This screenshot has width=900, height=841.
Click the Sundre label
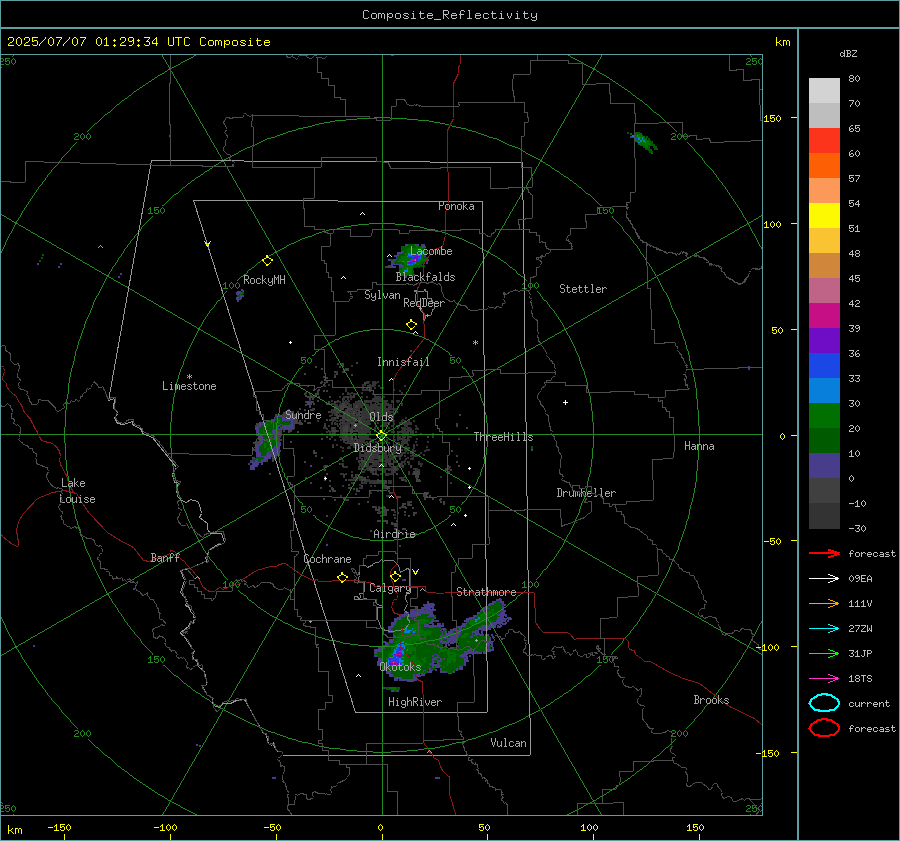pyautogui.click(x=303, y=415)
